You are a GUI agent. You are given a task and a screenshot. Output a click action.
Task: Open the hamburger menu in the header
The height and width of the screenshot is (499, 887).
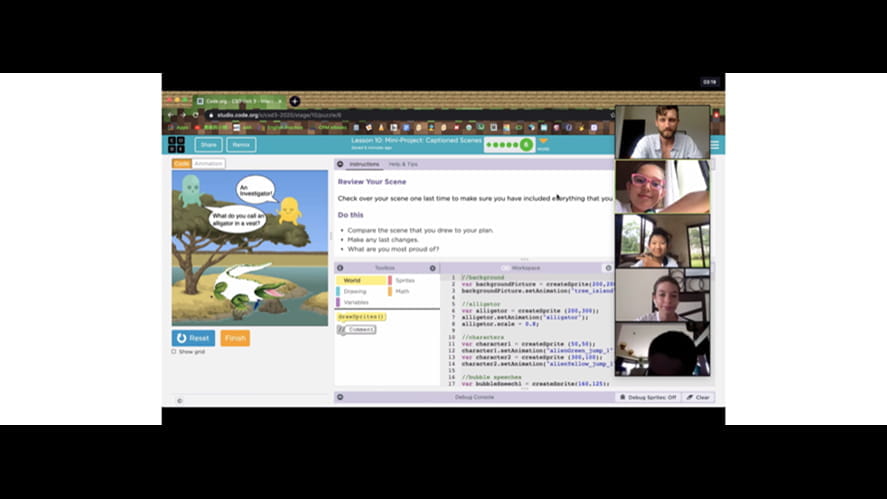tap(714, 145)
